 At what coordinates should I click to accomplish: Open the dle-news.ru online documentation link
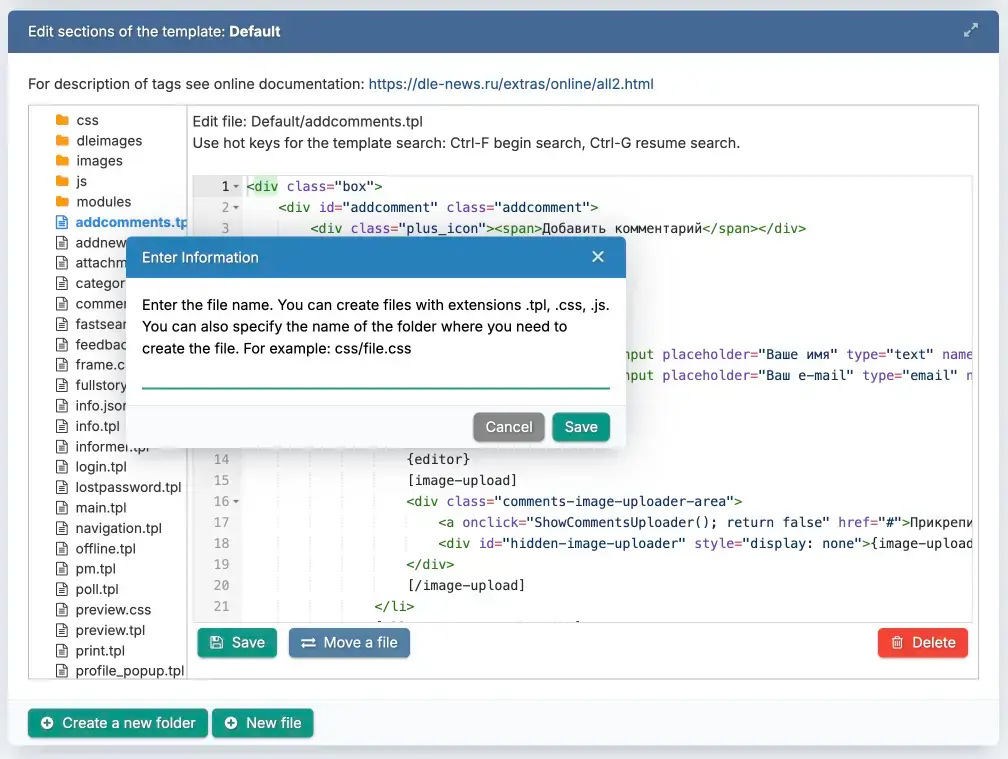point(510,84)
